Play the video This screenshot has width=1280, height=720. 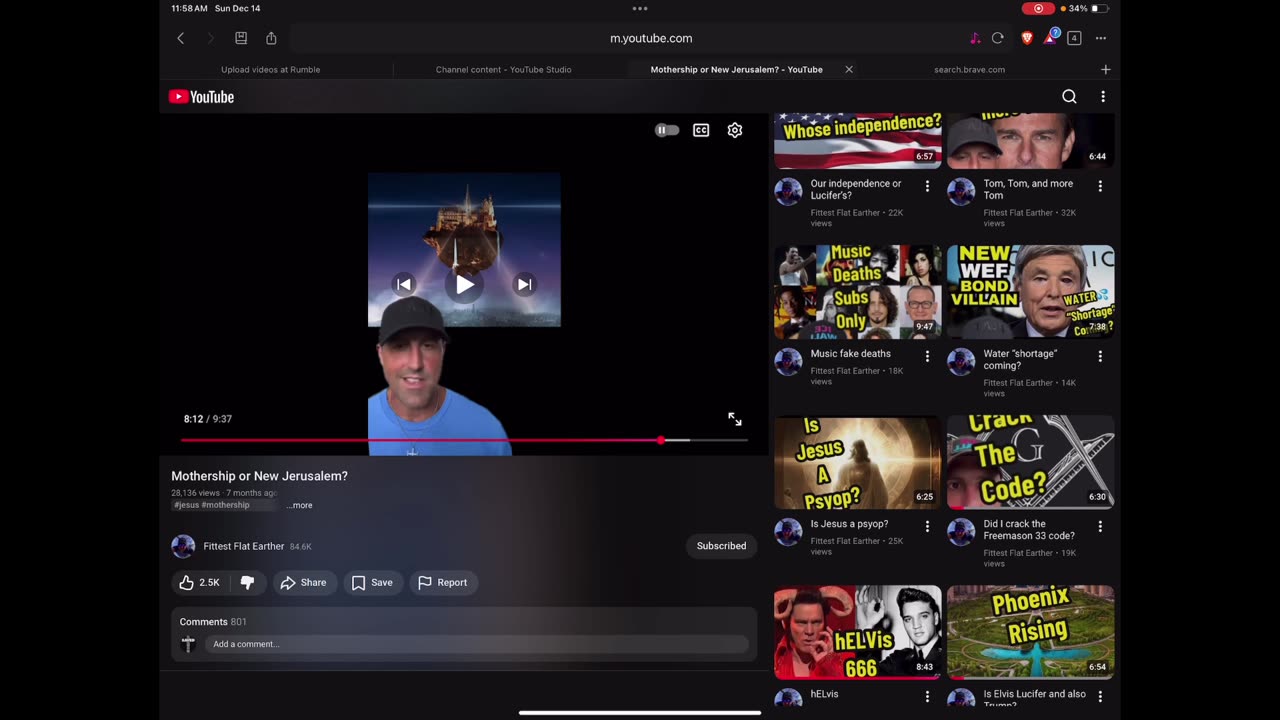[x=465, y=284]
